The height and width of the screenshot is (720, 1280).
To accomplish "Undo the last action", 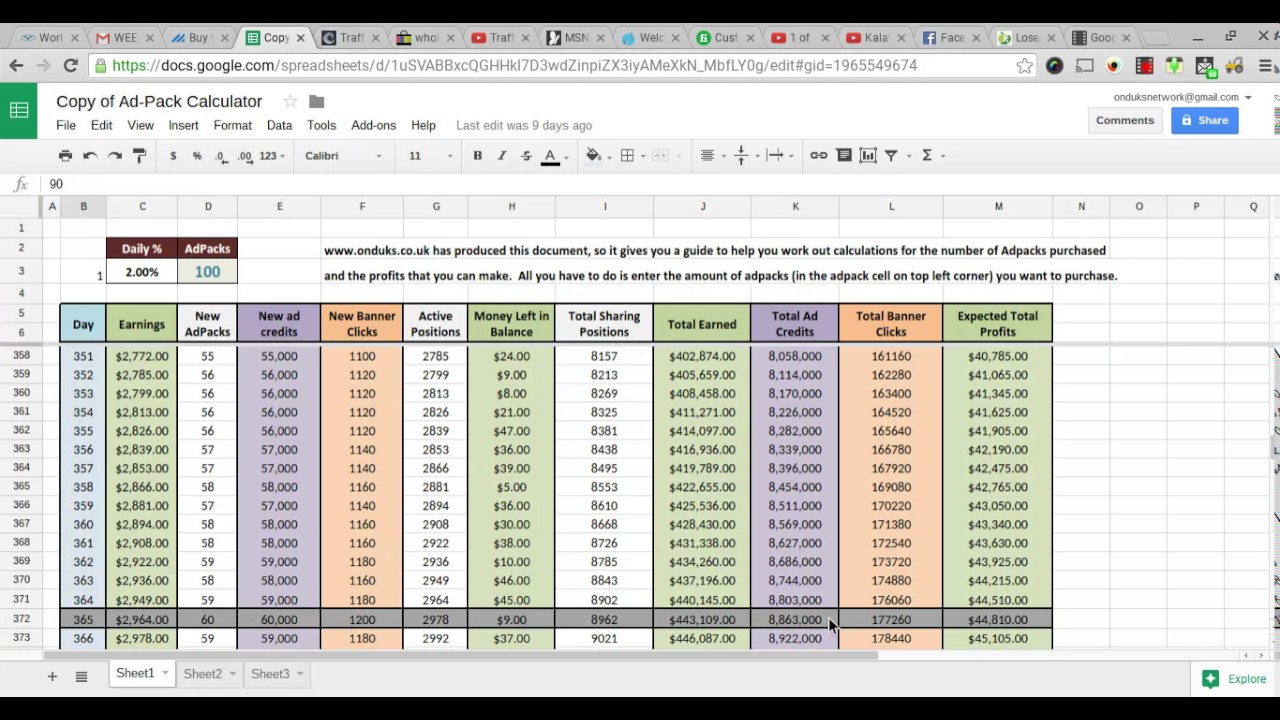I will [90, 155].
